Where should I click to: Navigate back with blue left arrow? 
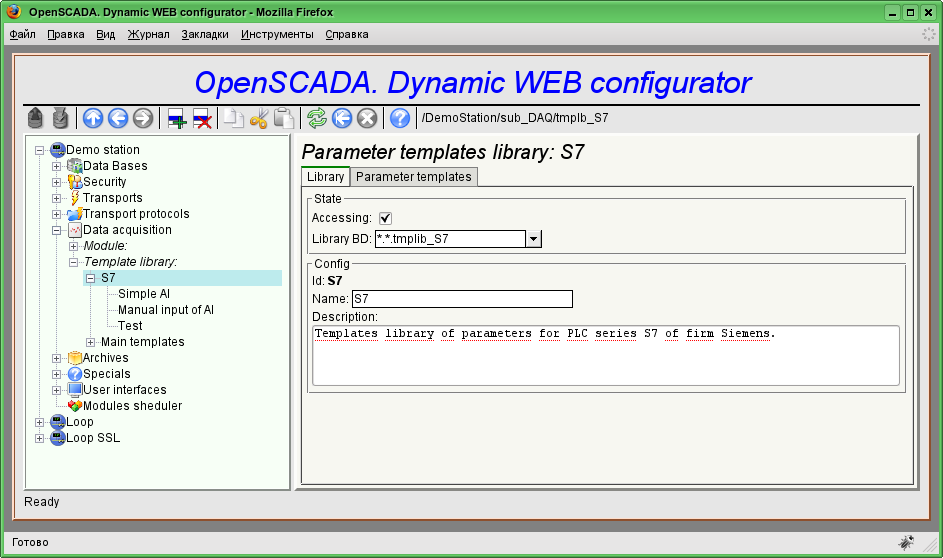pyautogui.click(x=118, y=118)
